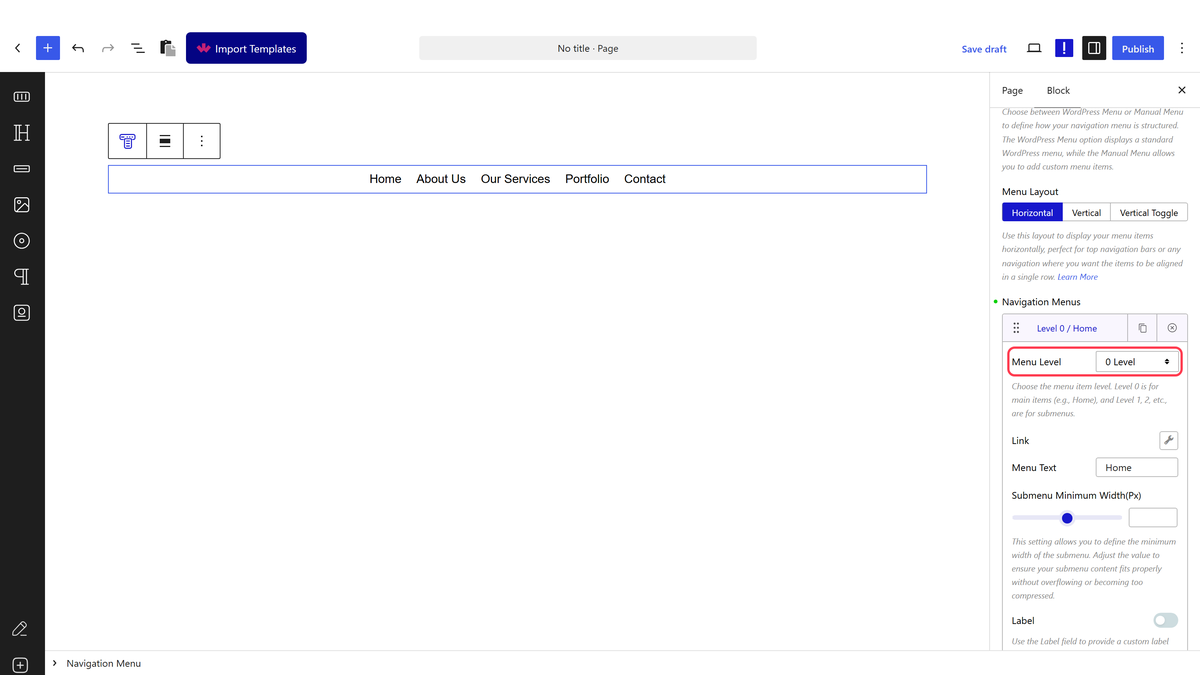Screen dimensions: 1200x675
Task: Select the Image block icon in dark sidebar
Action: (x=22, y=205)
